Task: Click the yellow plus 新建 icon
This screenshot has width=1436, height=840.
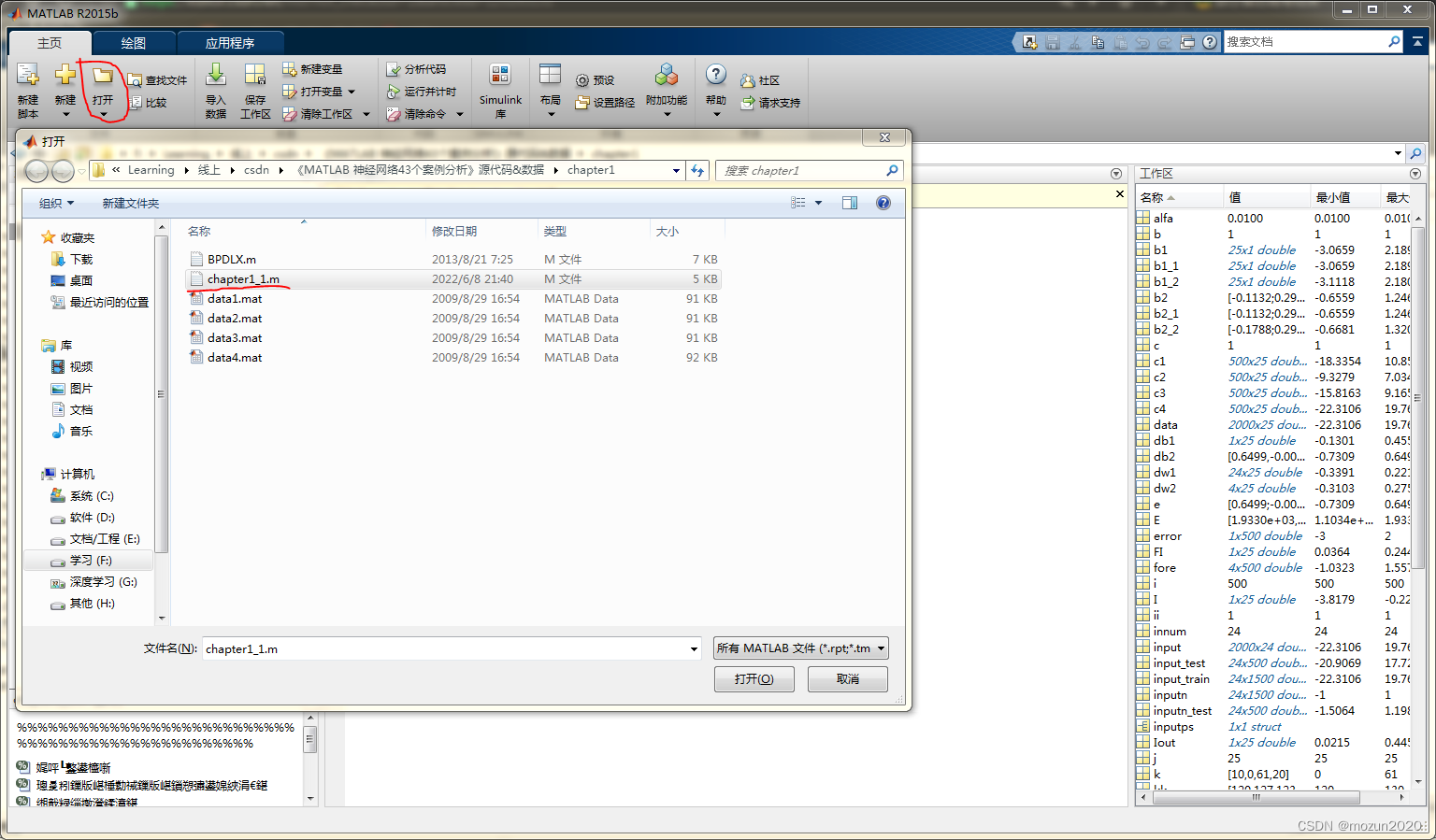Action: [x=65, y=75]
